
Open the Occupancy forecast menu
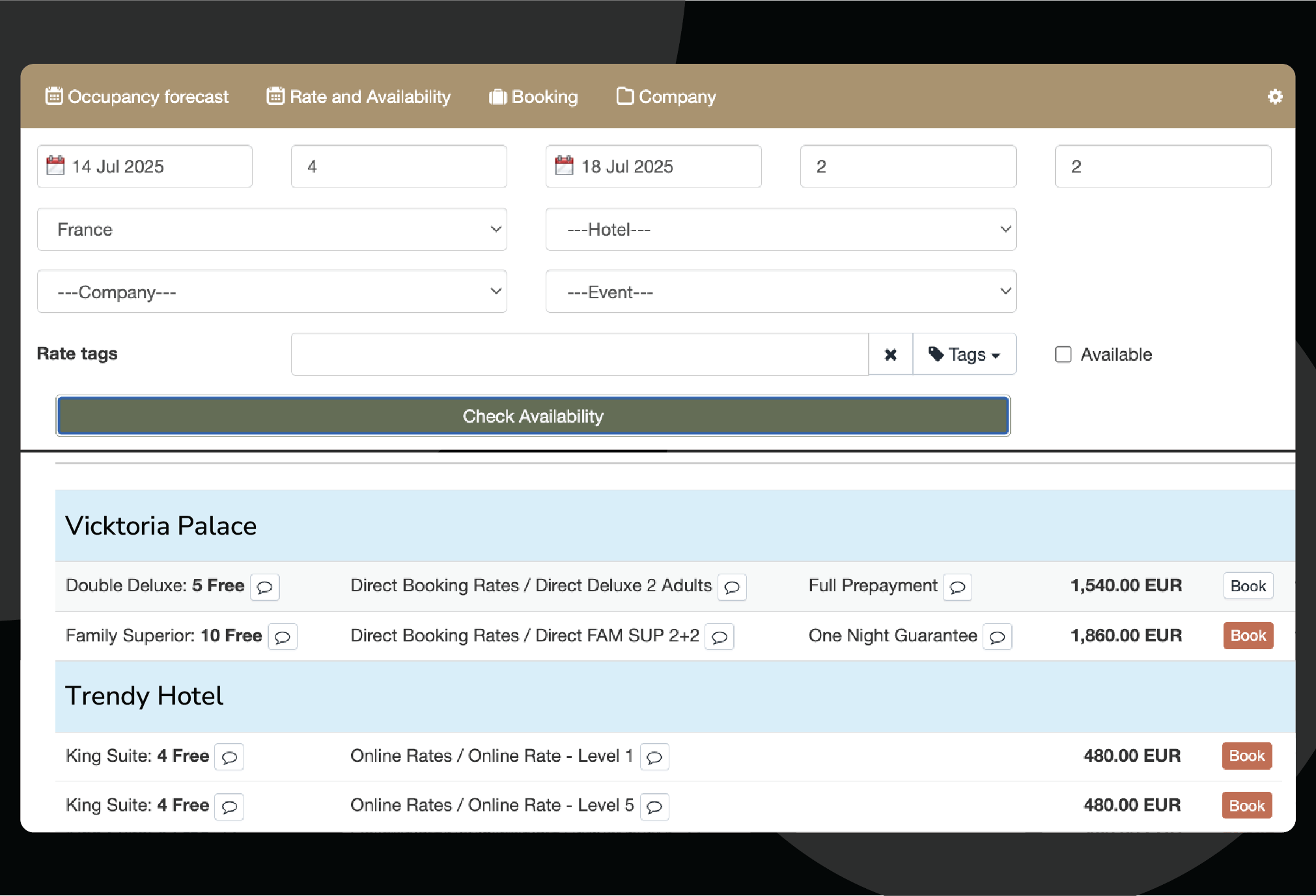tap(137, 96)
